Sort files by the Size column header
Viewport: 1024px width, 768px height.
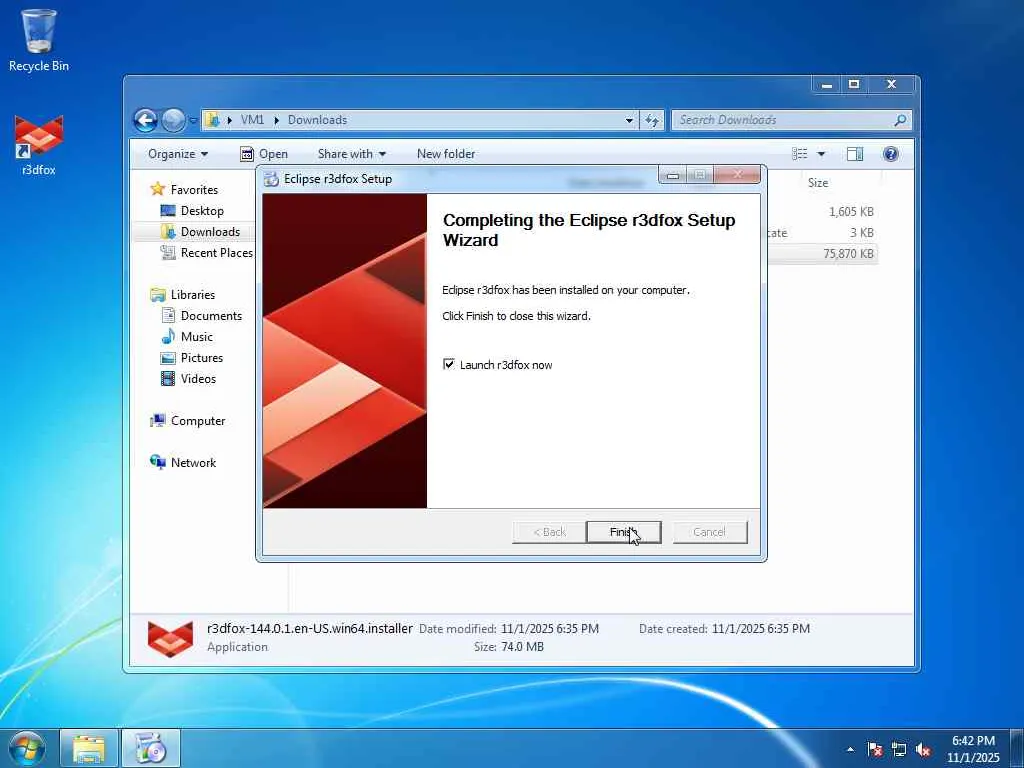tap(818, 183)
